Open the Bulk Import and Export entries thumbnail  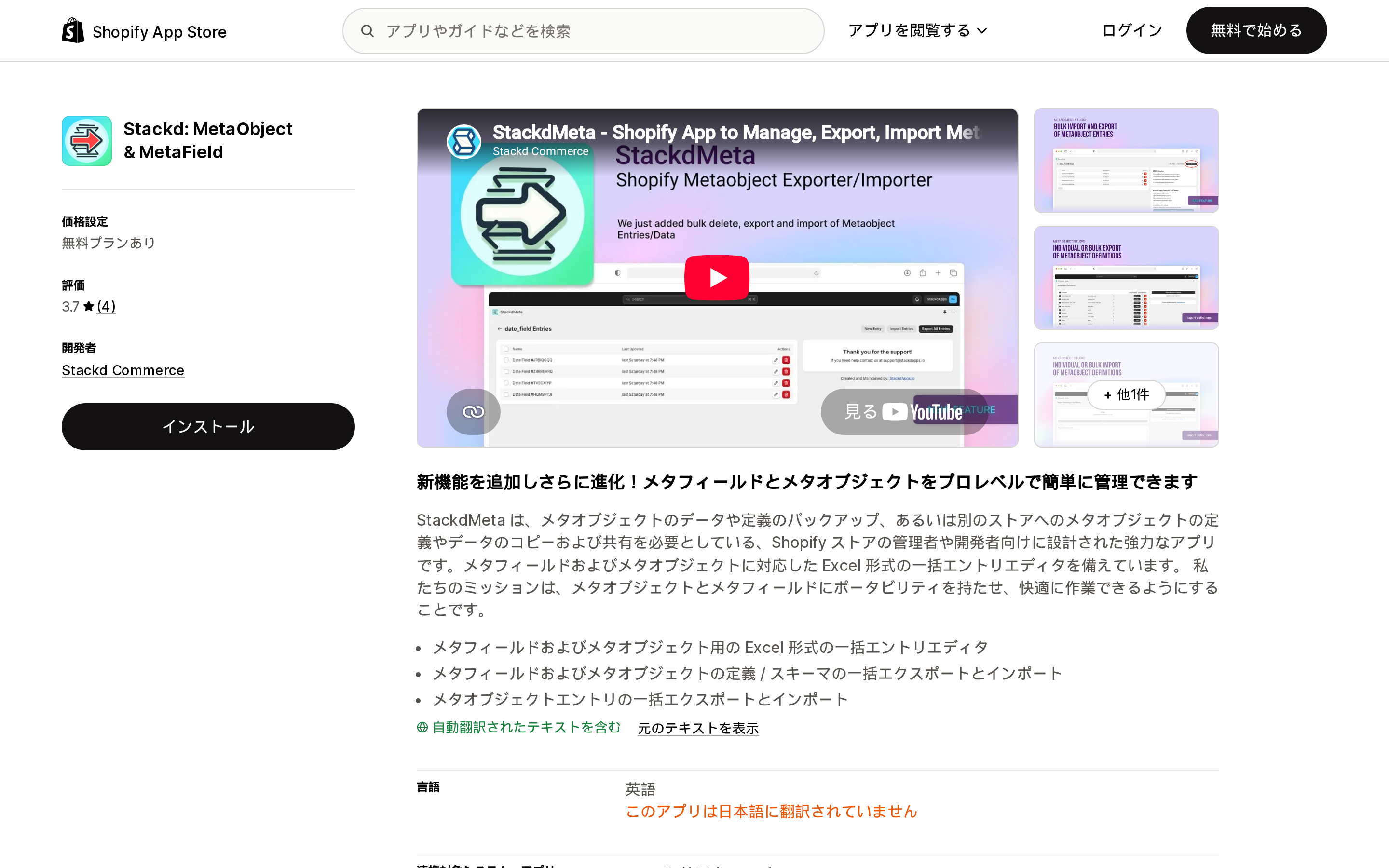point(1126,161)
